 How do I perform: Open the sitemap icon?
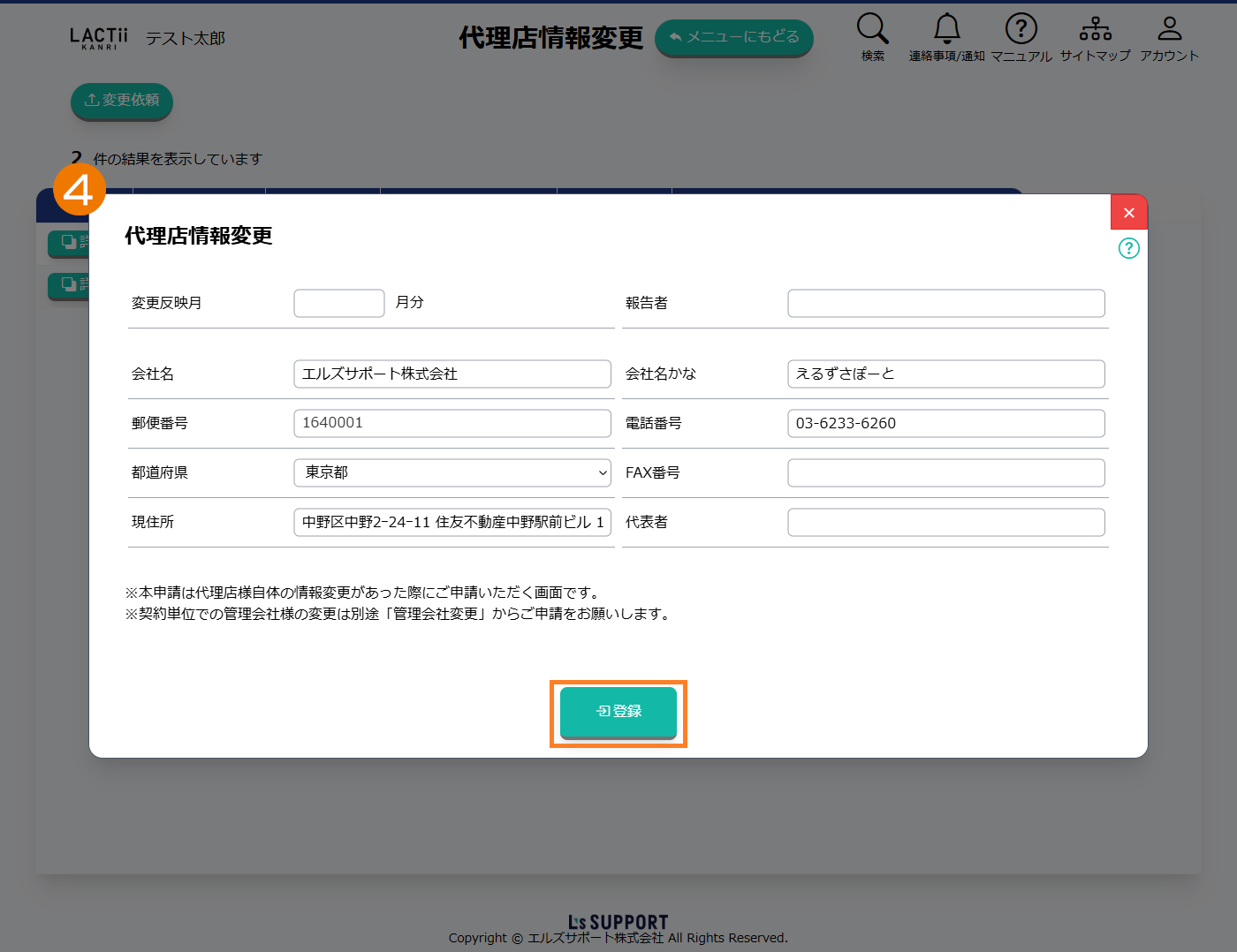[1095, 29]
